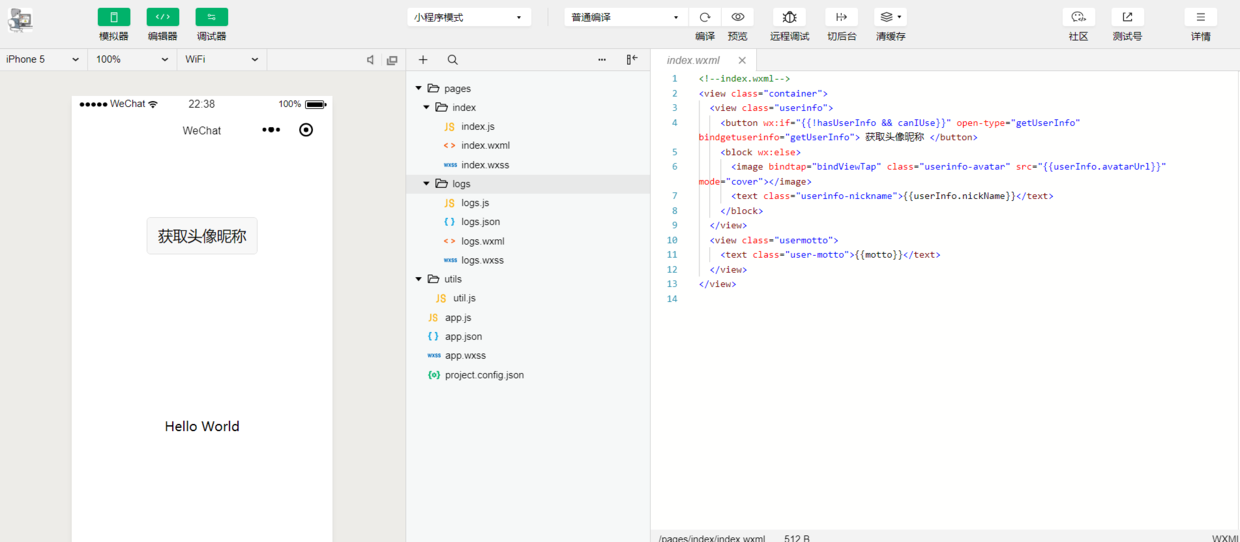Image resolution: width=1240 pixels, height=542 pixels.
Task: Click the Hello World text in simulator
Action: tap(202, 426)
